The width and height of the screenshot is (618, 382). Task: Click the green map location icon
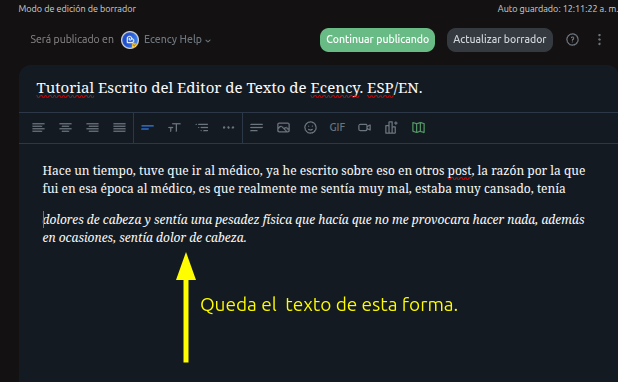pyautogui.click(x=419, y=128)
